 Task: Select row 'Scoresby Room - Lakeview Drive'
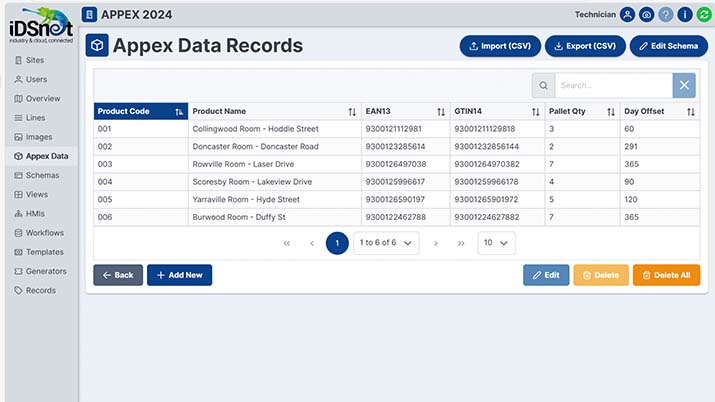pyautogui.click(x=396, y=182)
